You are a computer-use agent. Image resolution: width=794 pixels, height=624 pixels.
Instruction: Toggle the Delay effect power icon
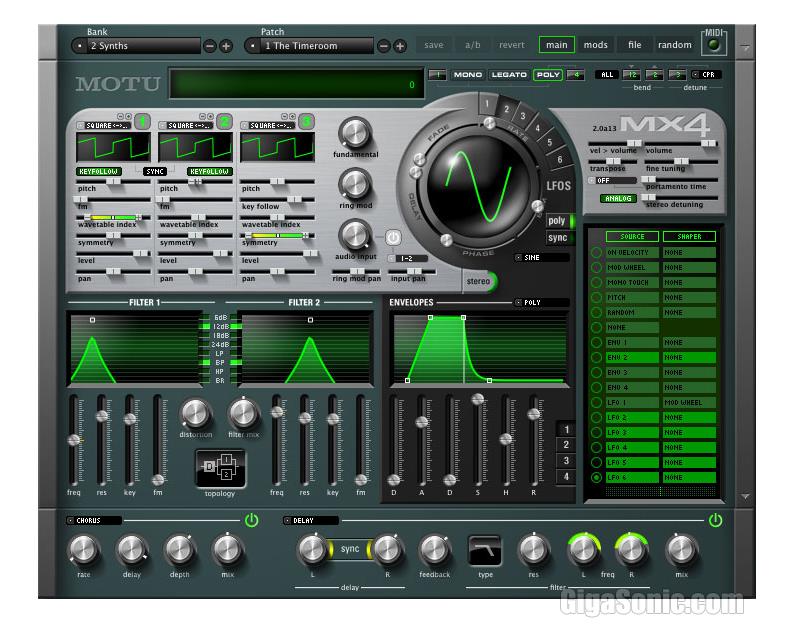[x=715, y=520]
